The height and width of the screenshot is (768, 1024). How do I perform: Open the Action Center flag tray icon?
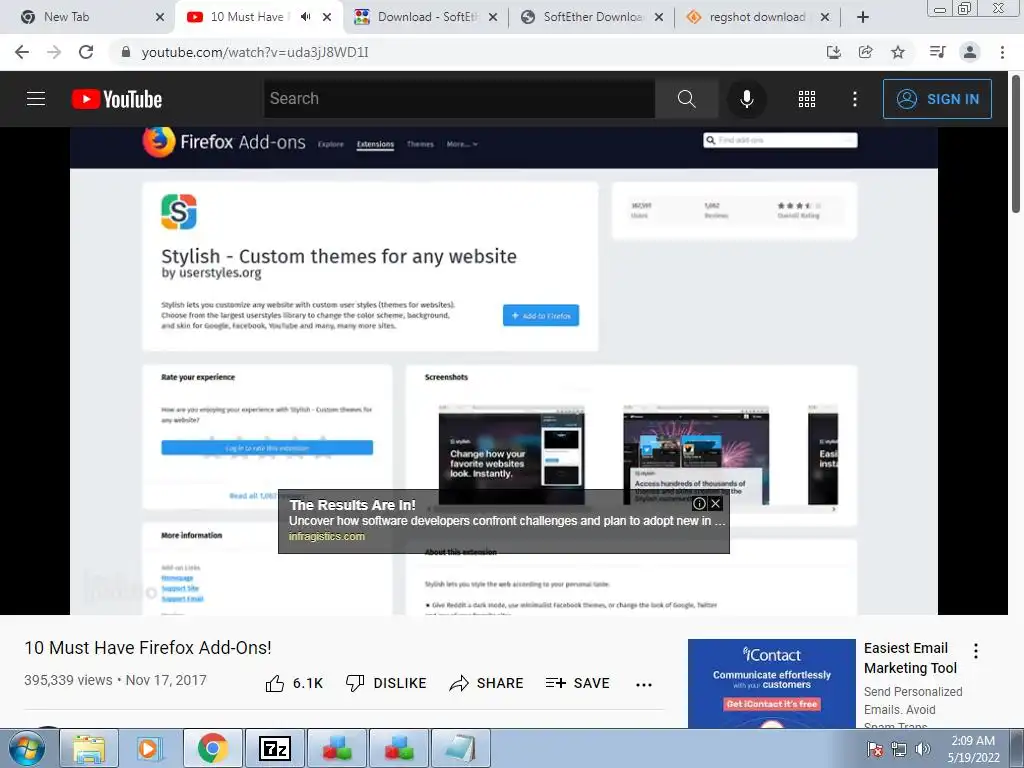875,749
